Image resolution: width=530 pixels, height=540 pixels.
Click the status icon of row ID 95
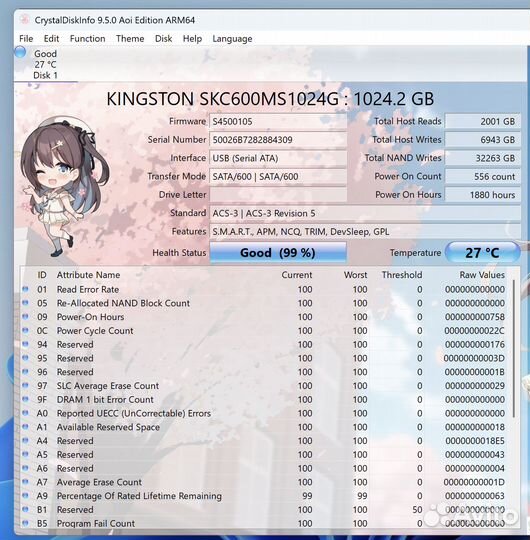pos(25,358)
